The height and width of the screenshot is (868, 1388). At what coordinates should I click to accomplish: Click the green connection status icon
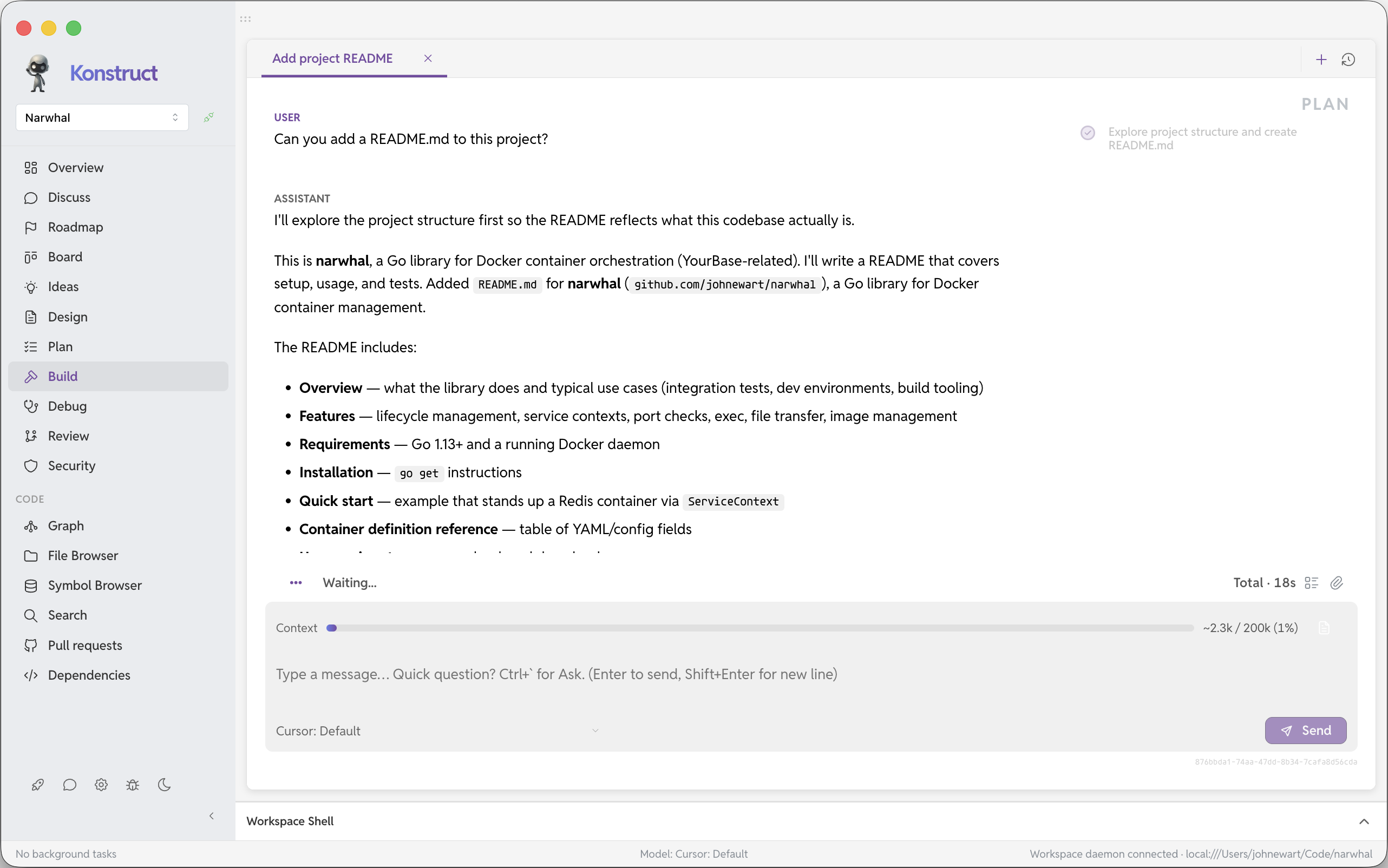click(x=209, y=117)
